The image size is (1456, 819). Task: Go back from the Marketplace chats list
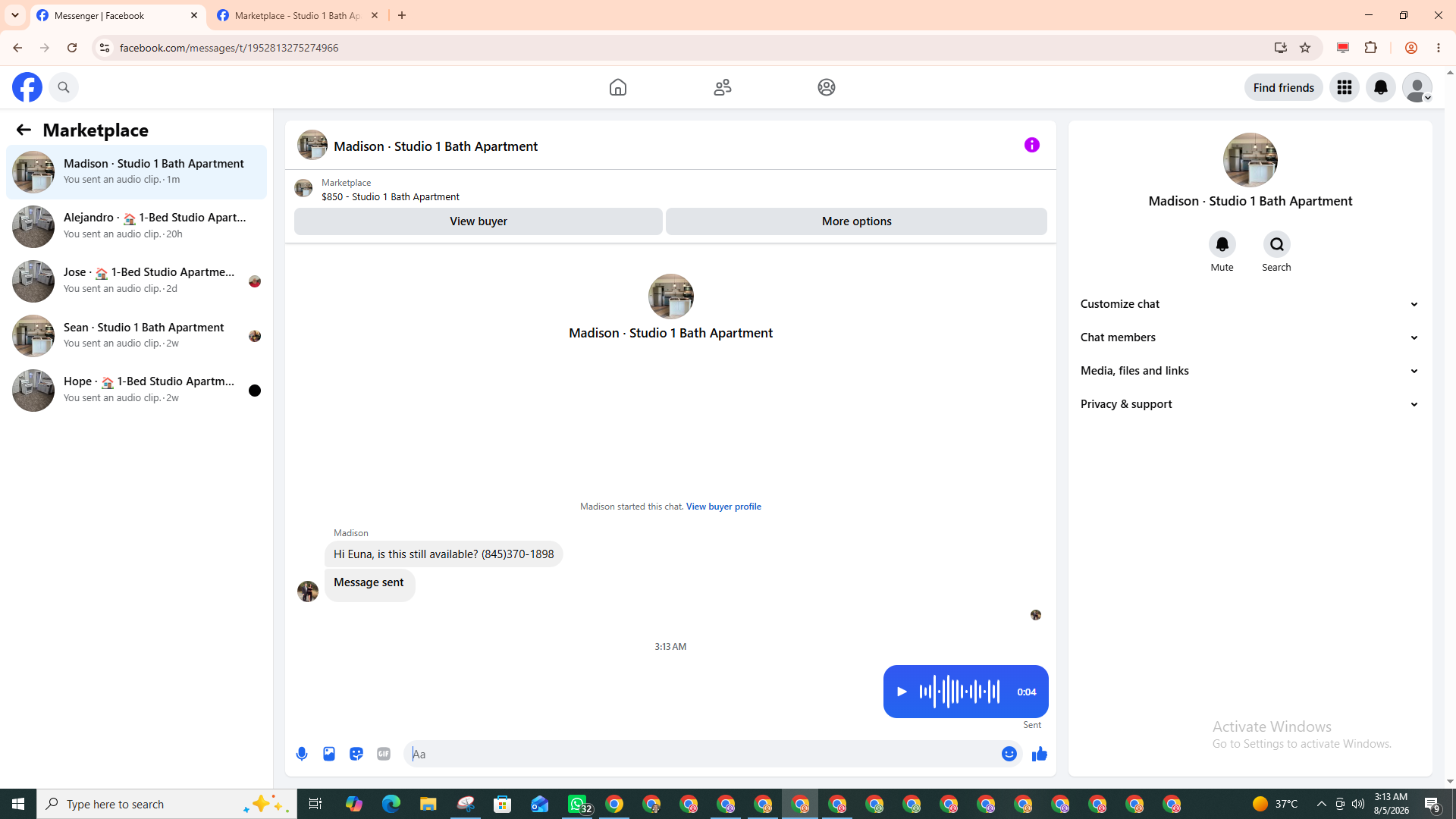pos(24,130)
